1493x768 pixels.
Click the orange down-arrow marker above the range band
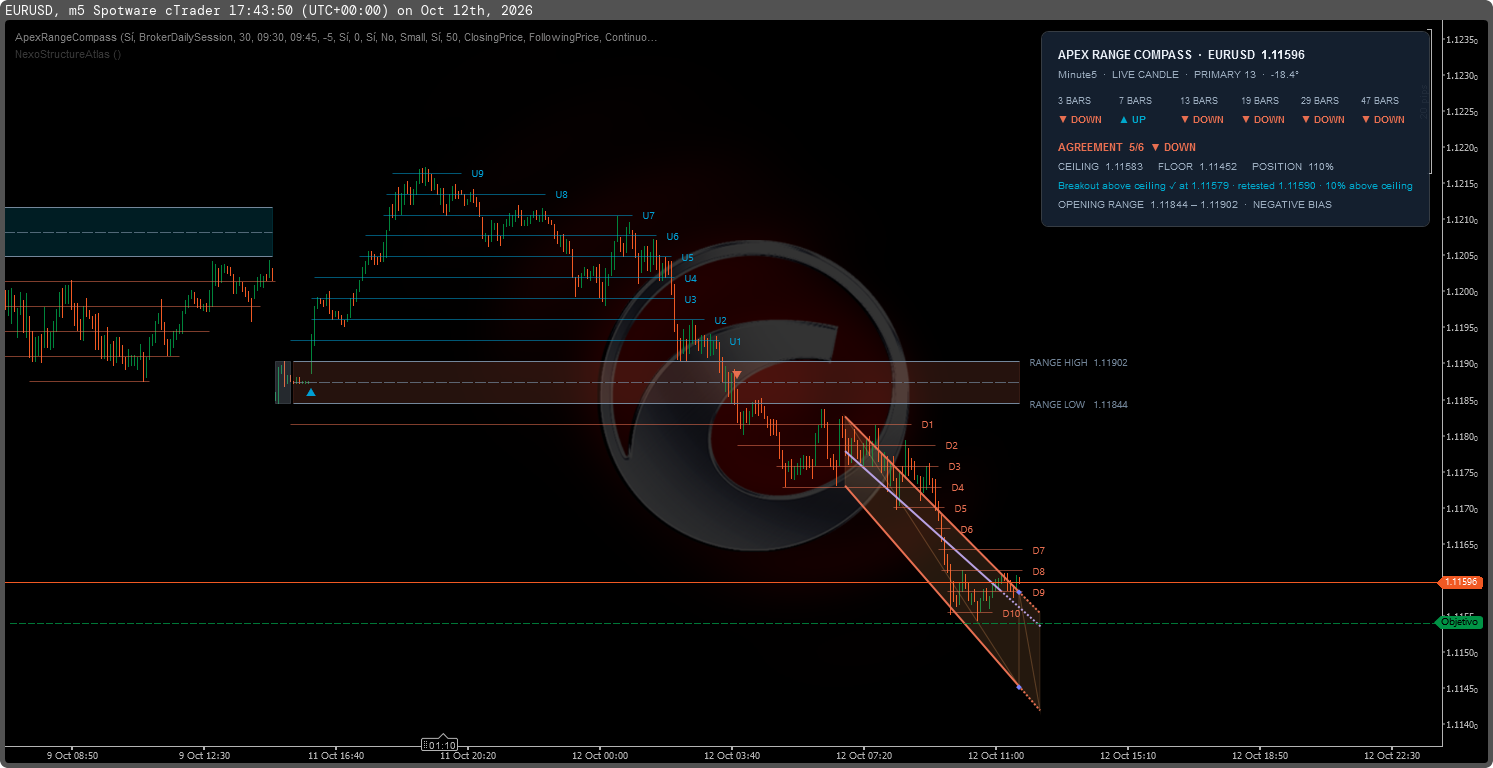737,375
